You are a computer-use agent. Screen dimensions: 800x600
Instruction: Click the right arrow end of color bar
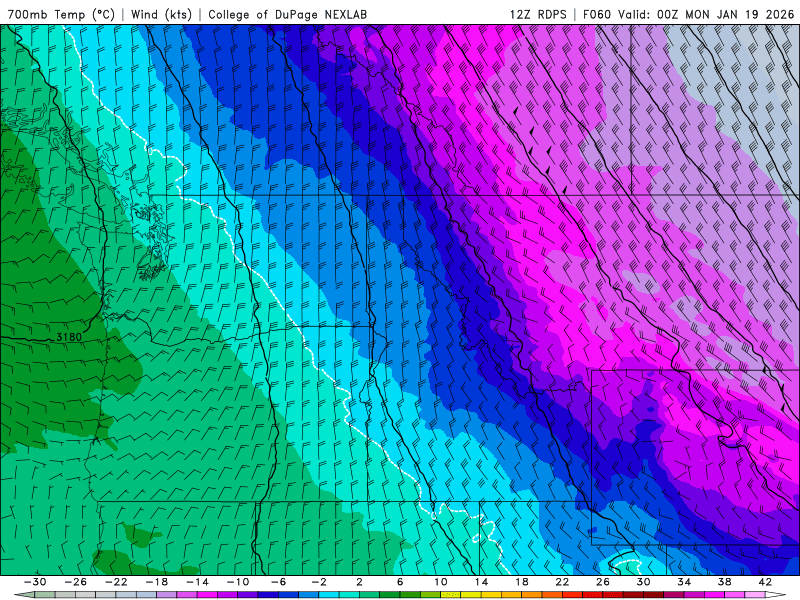pos(775,595)
